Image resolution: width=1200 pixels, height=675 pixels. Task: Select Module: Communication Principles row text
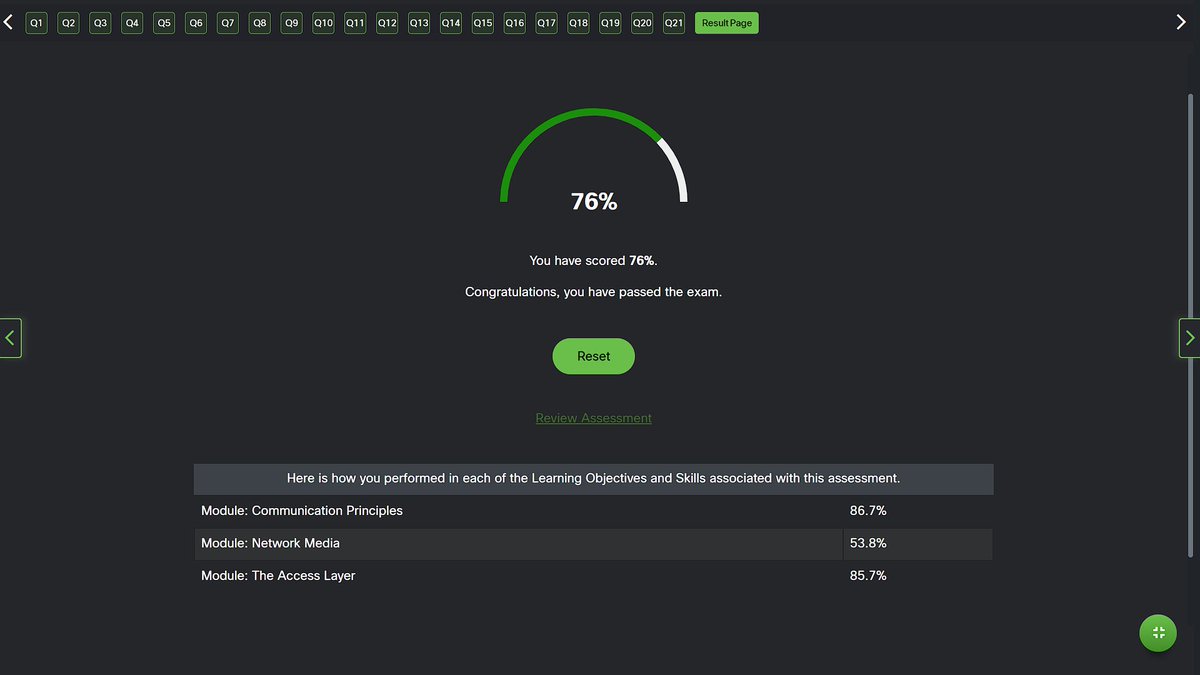(302, 510)
